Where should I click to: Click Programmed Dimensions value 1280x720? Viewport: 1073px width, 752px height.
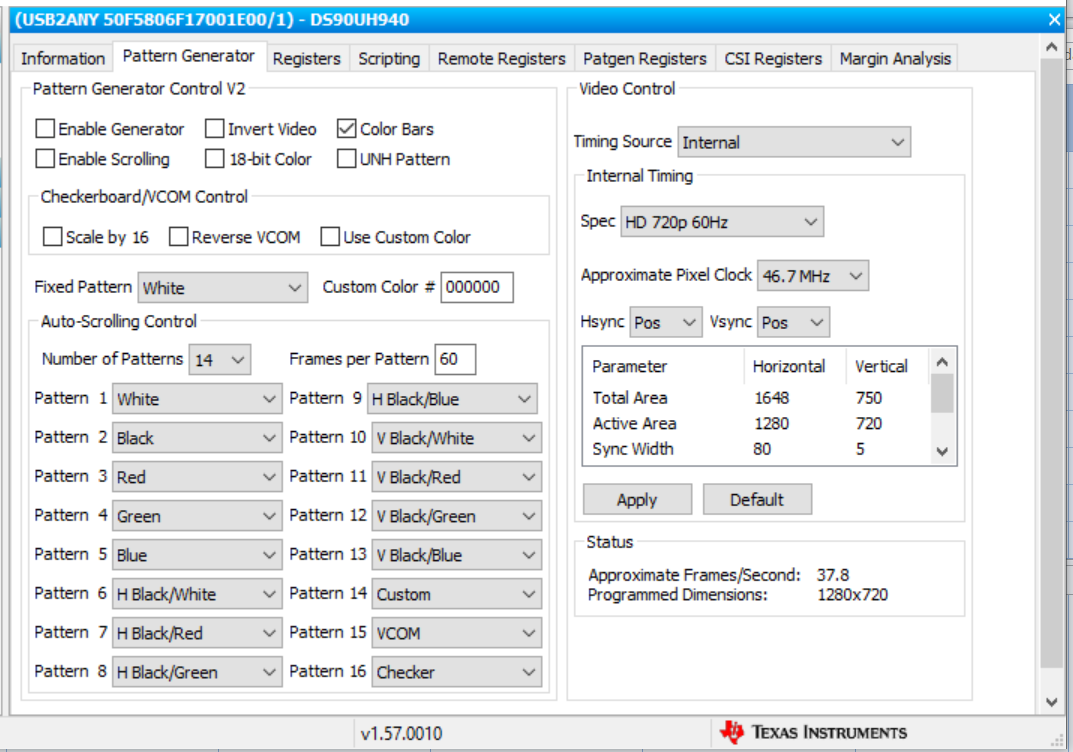tap(853, 595)
